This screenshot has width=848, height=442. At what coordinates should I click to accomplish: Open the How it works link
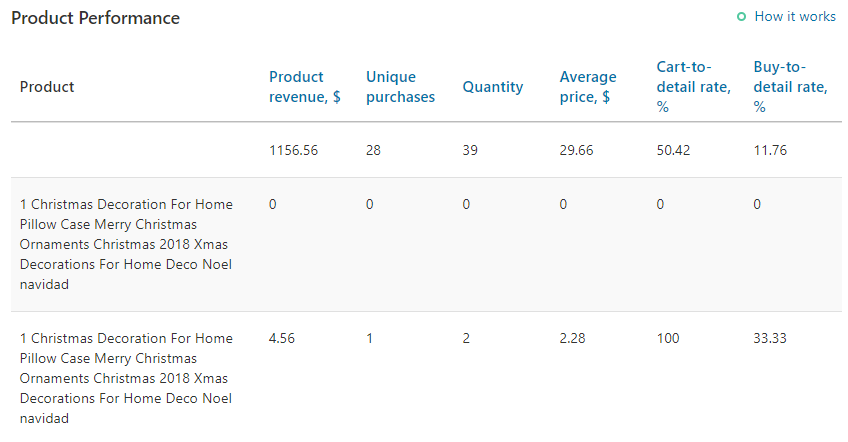click(x=795, y=17)
